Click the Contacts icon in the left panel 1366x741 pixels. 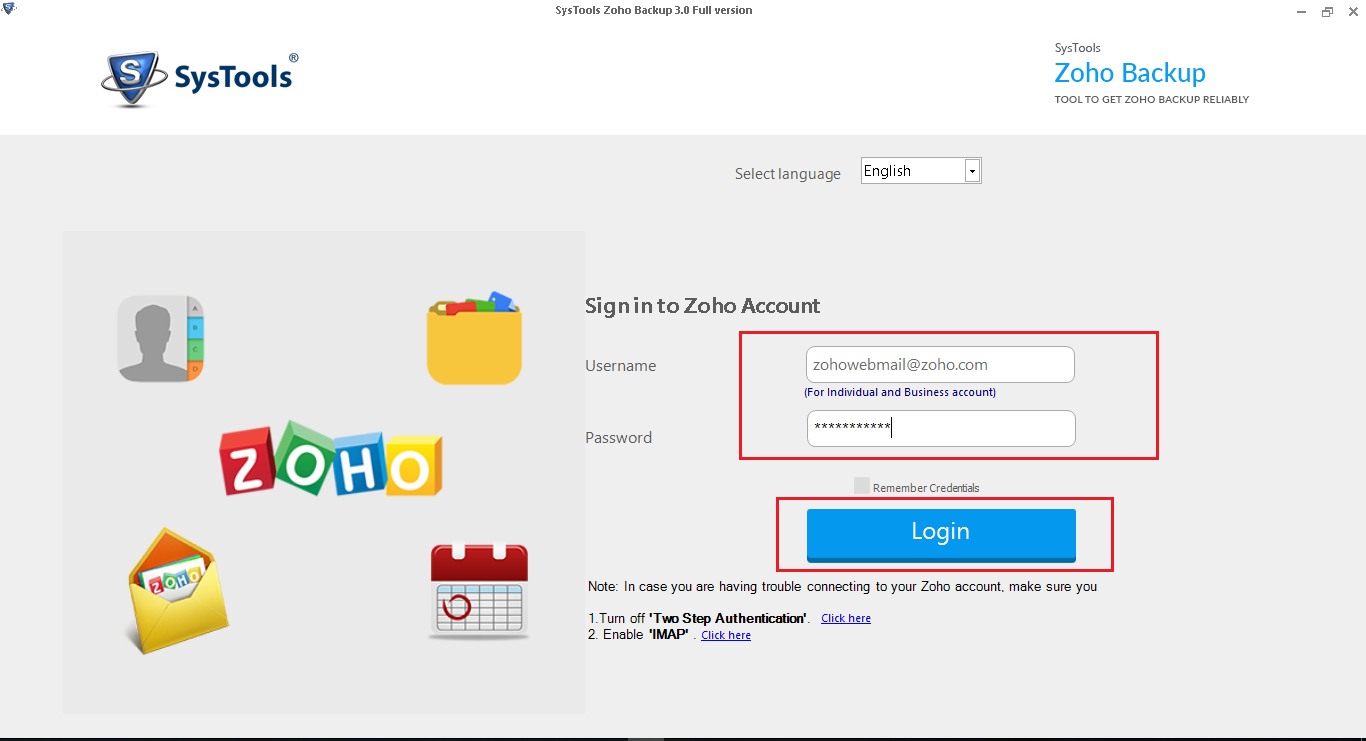click(x=161, y=337)
